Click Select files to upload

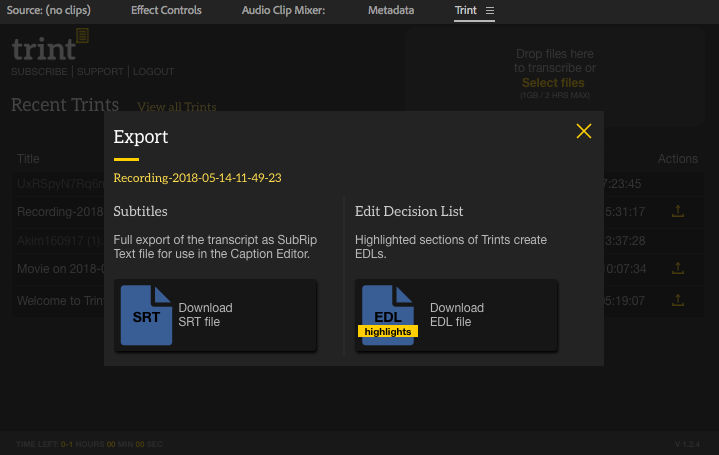(553, 83)
